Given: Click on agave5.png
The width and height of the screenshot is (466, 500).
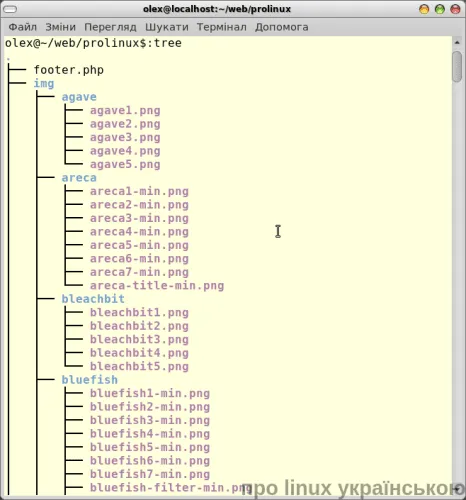Looking at the screenshot, I should [x=125, y=164].
